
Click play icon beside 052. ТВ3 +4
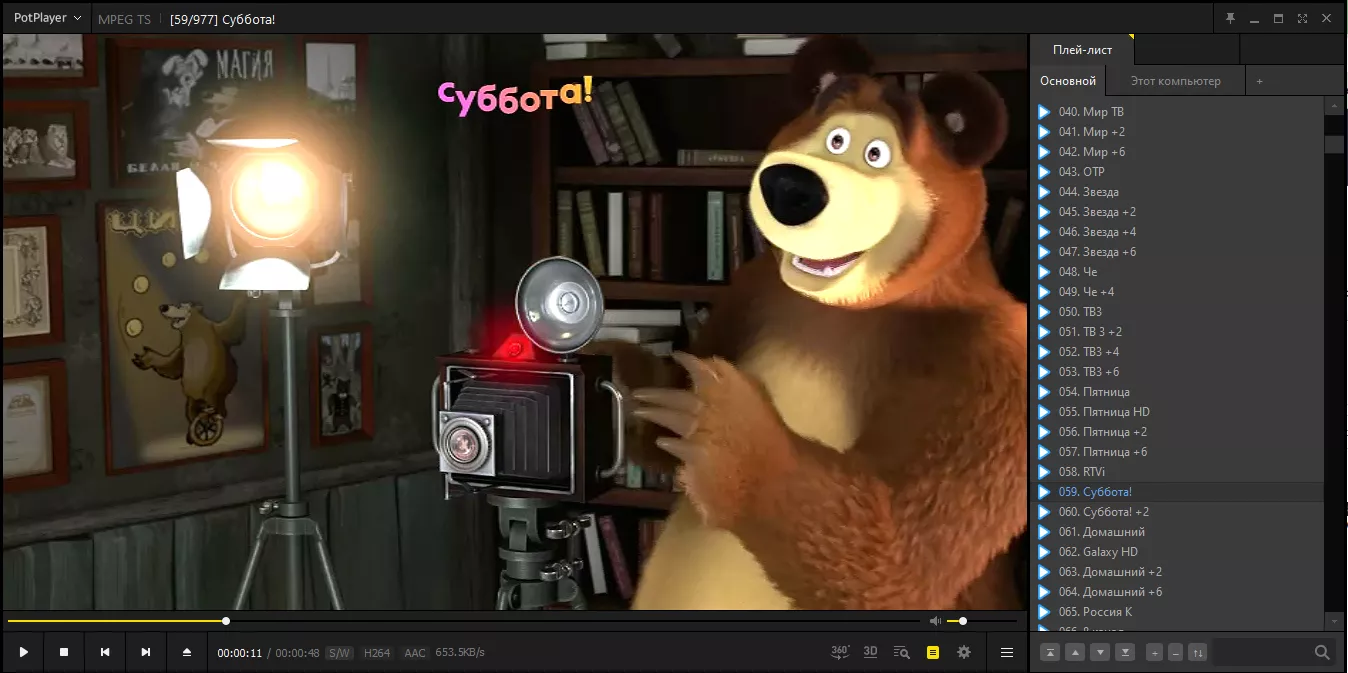(1044, 352)
